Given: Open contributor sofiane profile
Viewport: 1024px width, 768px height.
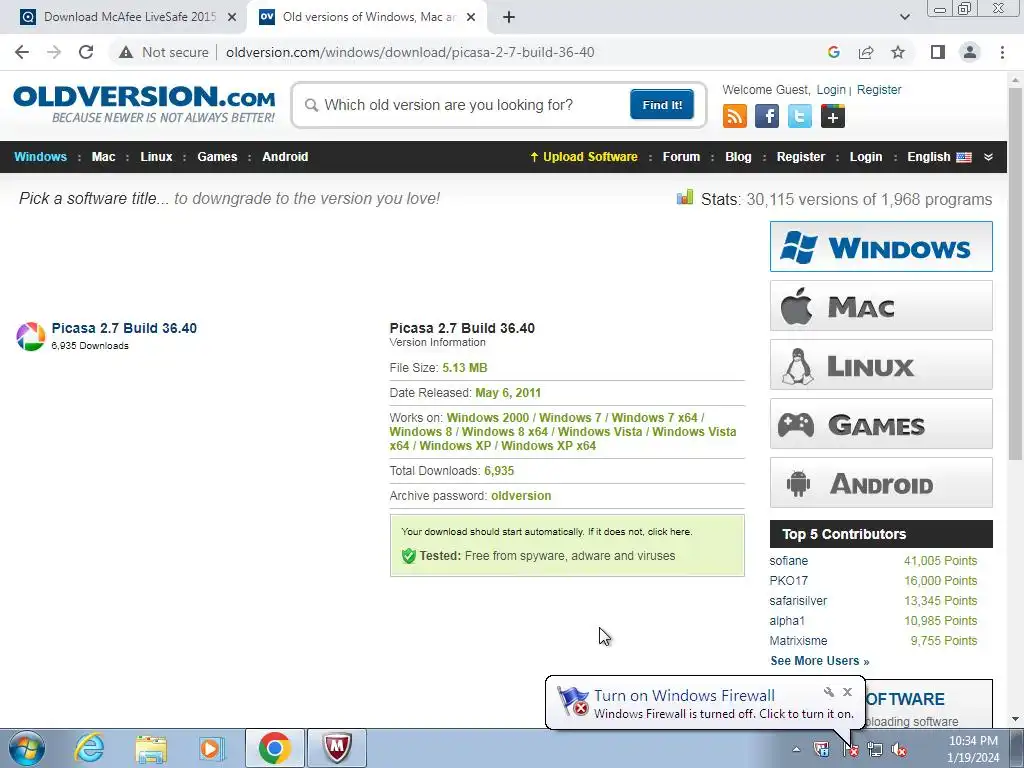Looking at the screenshot, I should point(788,561).
